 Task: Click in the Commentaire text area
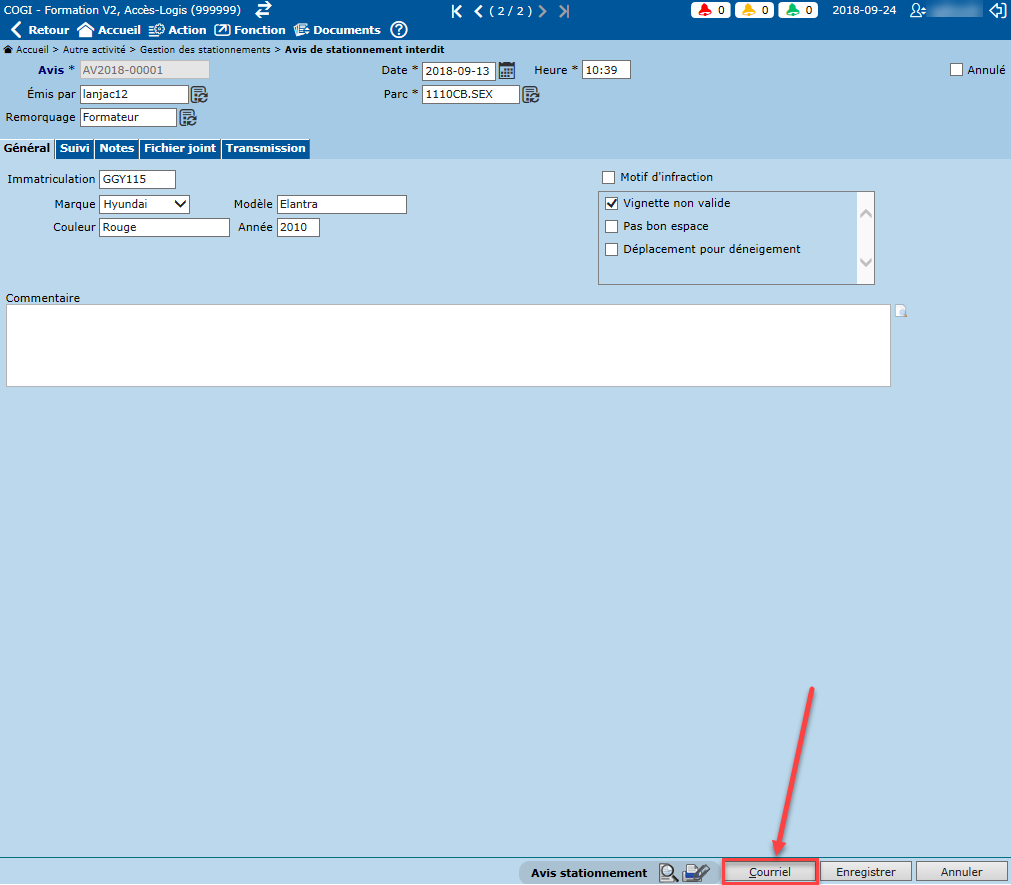pos(448,345)
